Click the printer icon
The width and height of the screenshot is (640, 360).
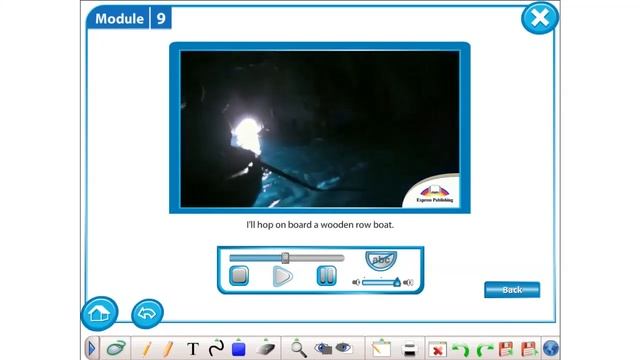click(x=409, y=349)
